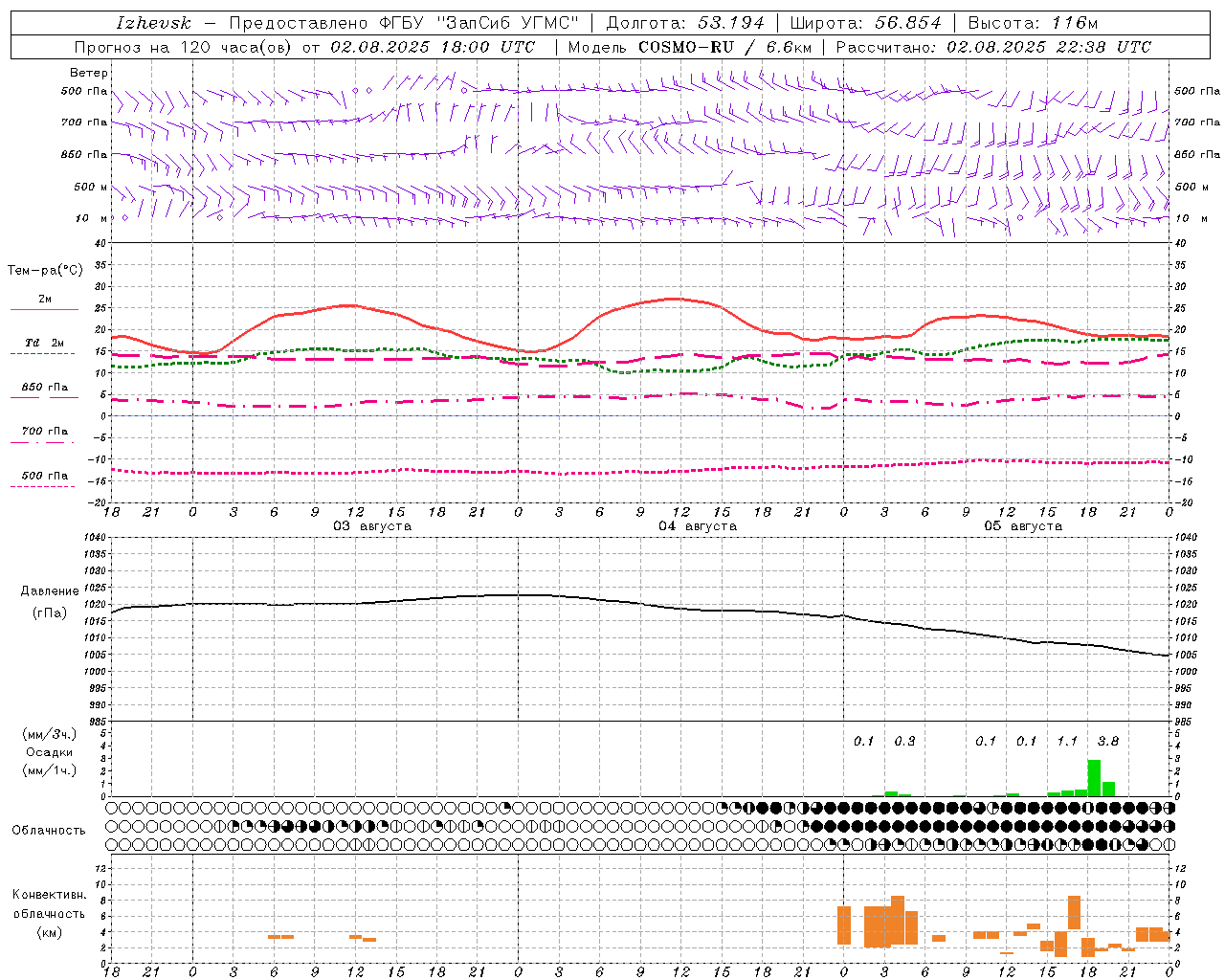The height and width of the screenshot is (980, 1225).
Task: Click the '03 августа' date label
Action: (x=372, y=526)
